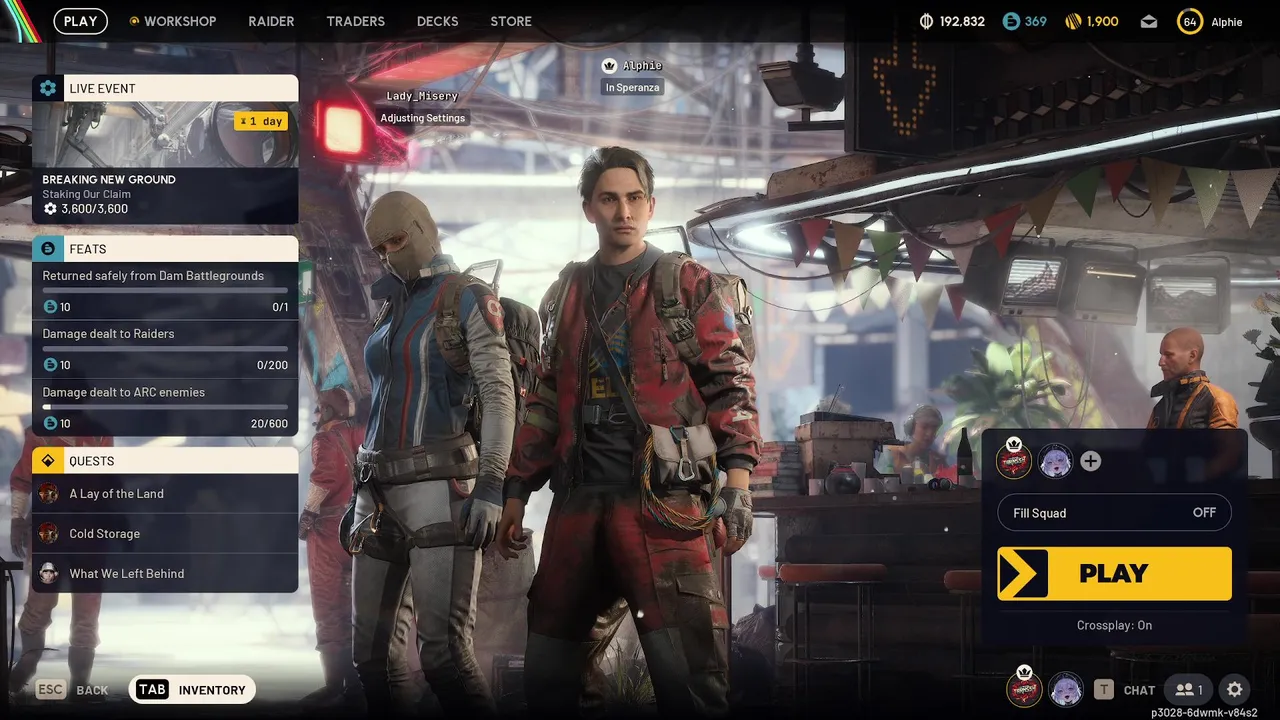Click the Alphie squad leader nameplate

[642, 66]
